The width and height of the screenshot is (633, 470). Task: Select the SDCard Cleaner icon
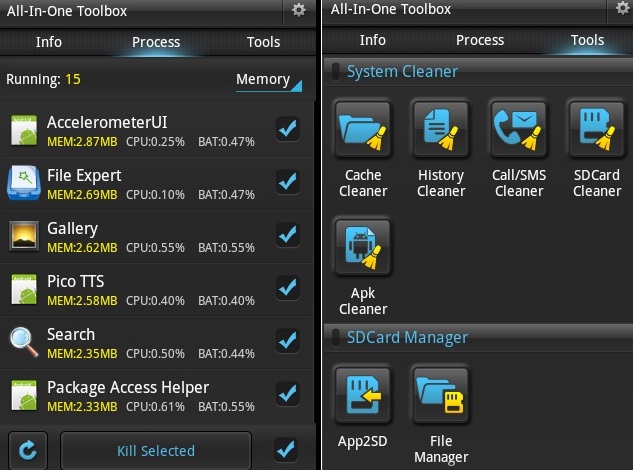(x=597, y=129)
